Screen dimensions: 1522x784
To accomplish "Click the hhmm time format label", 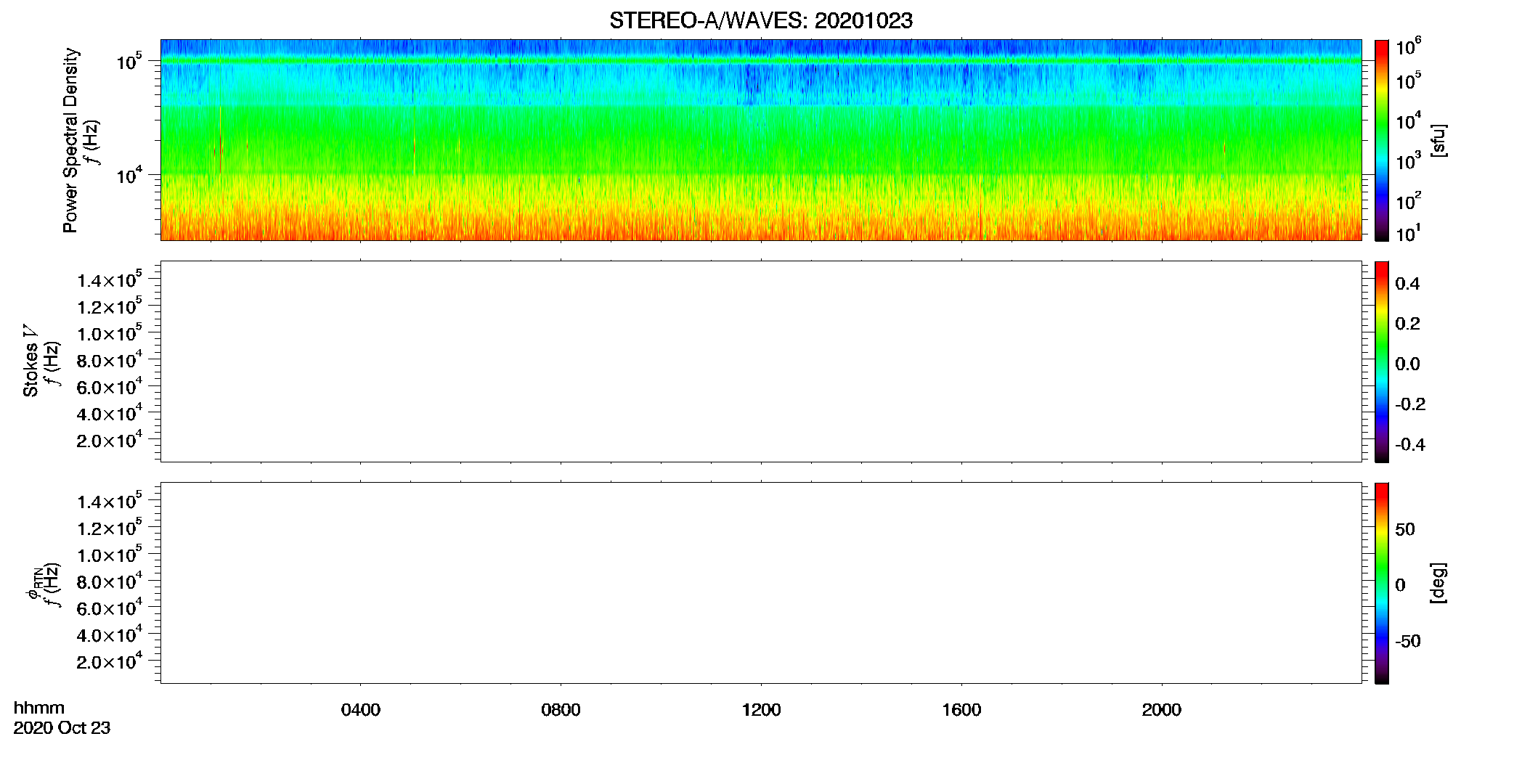I will pyautogui.click(x=39, y=709).
